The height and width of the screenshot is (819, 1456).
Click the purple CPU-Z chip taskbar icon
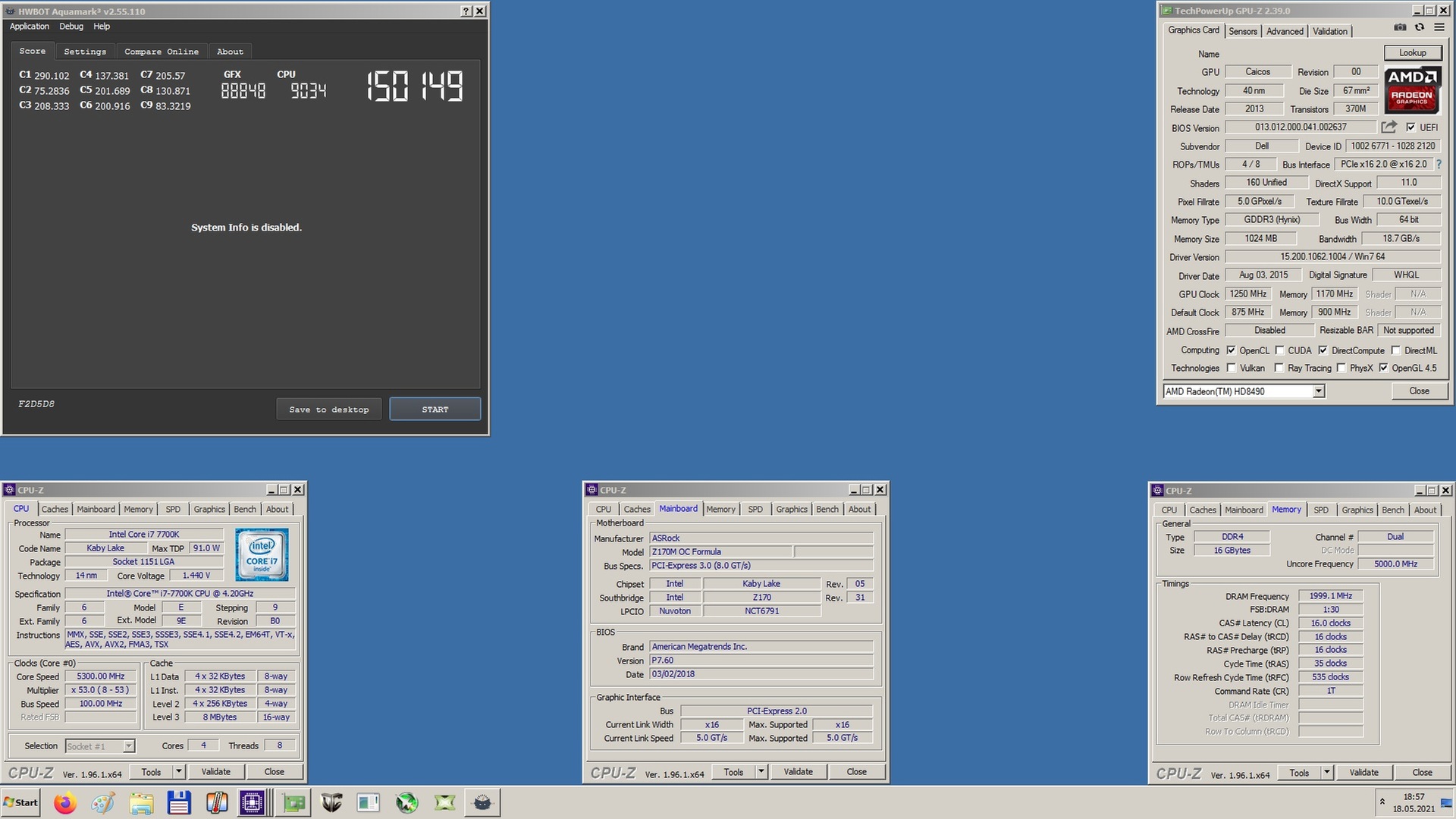(253, 802)
